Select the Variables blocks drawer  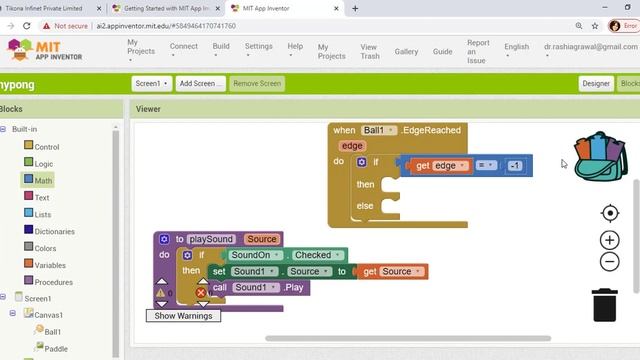(x=45, y=265)
